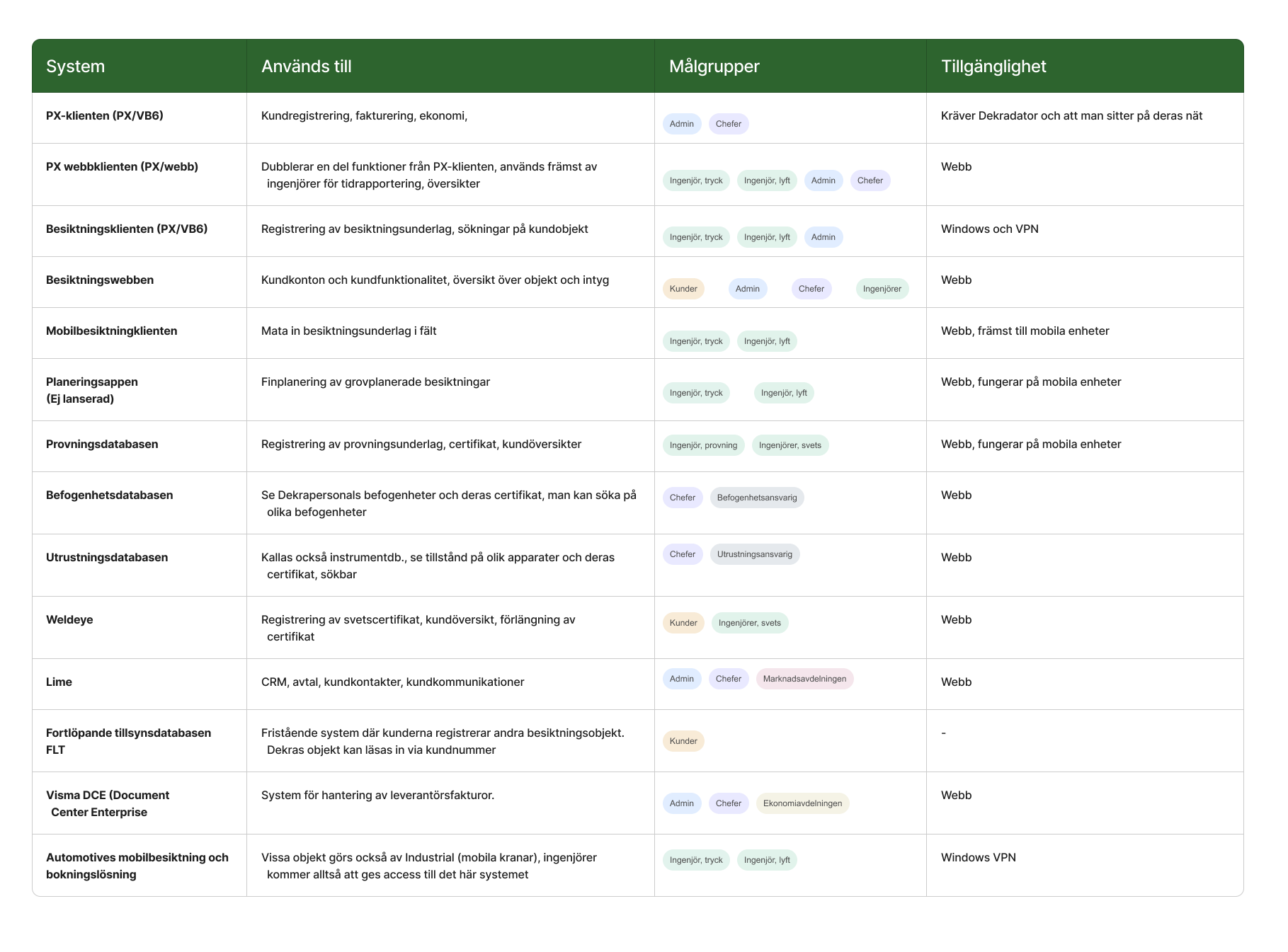Select the "Kunder" tag in Besiktningswebben row
The image size is (1288, 952).
pos(683,289)
